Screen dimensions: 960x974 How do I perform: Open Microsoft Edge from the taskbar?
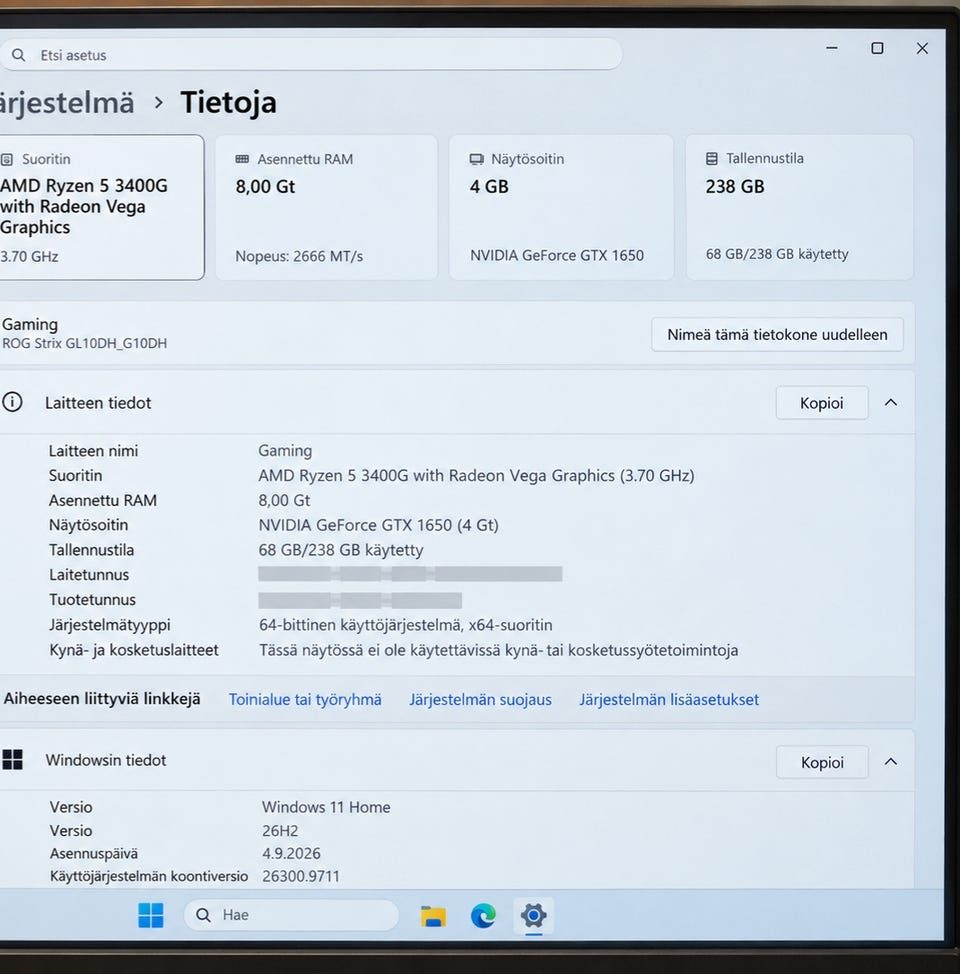(x=483, y=915)
